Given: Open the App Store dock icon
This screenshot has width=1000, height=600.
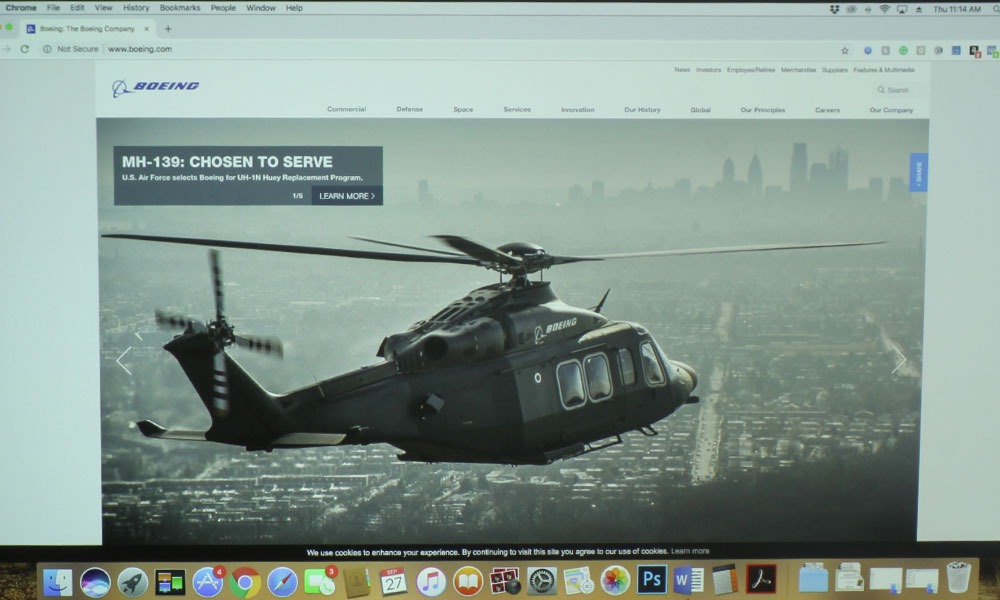Looking at the screenshot, I should coord(207,582).
